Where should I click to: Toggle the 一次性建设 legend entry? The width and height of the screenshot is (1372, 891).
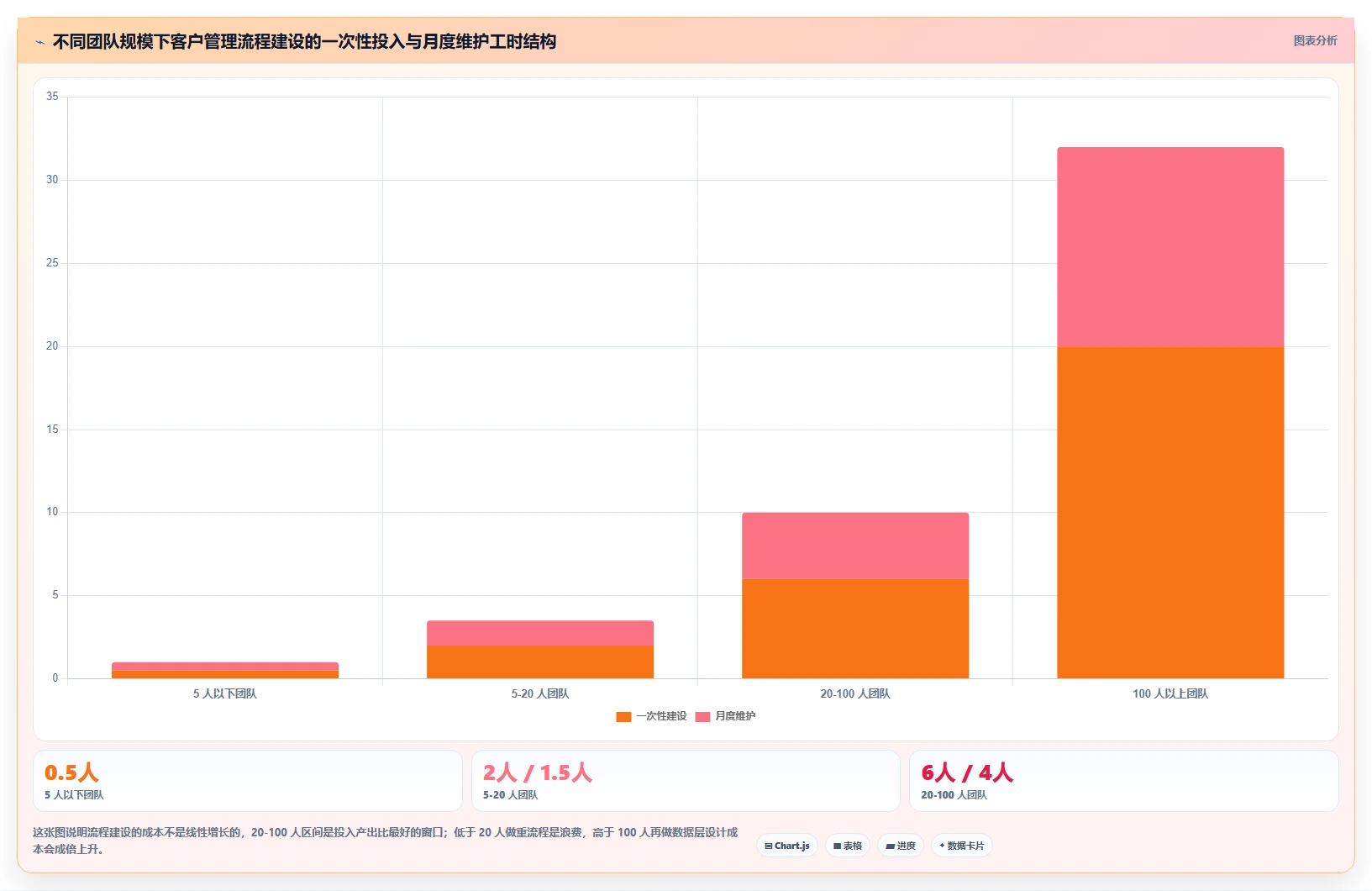tap(651, 716)
